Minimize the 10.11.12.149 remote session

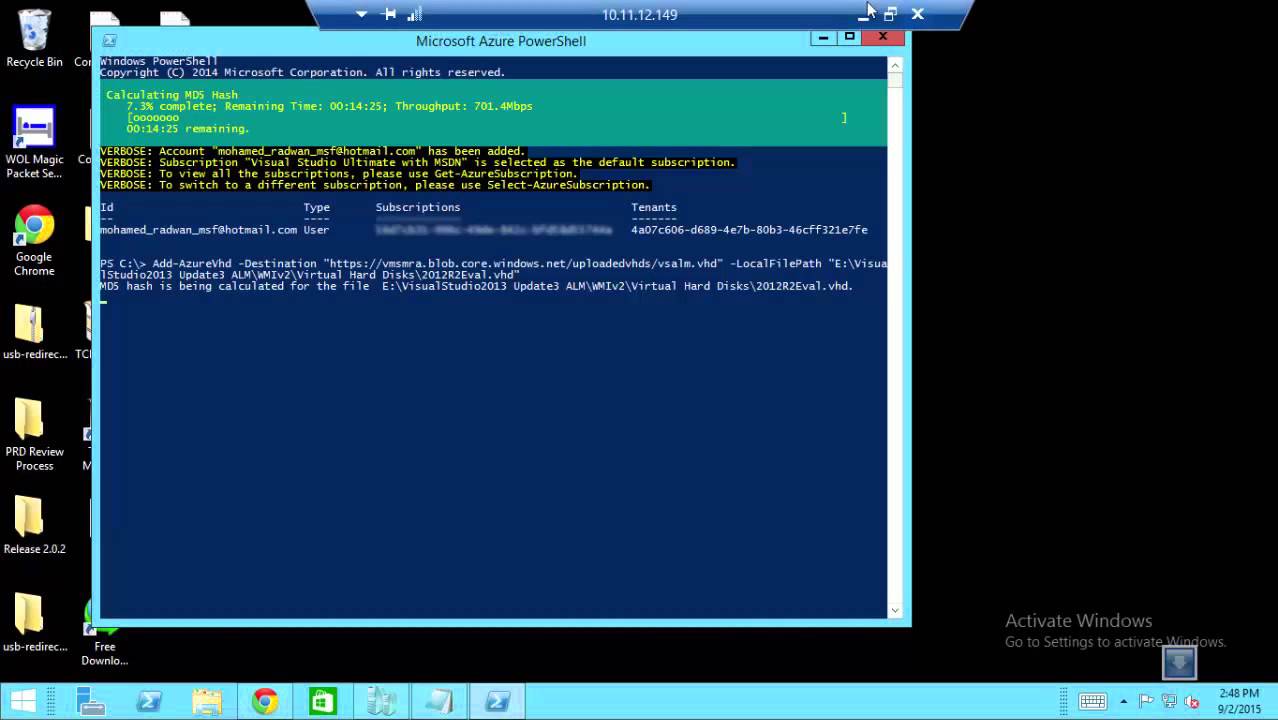click(864, 14)
